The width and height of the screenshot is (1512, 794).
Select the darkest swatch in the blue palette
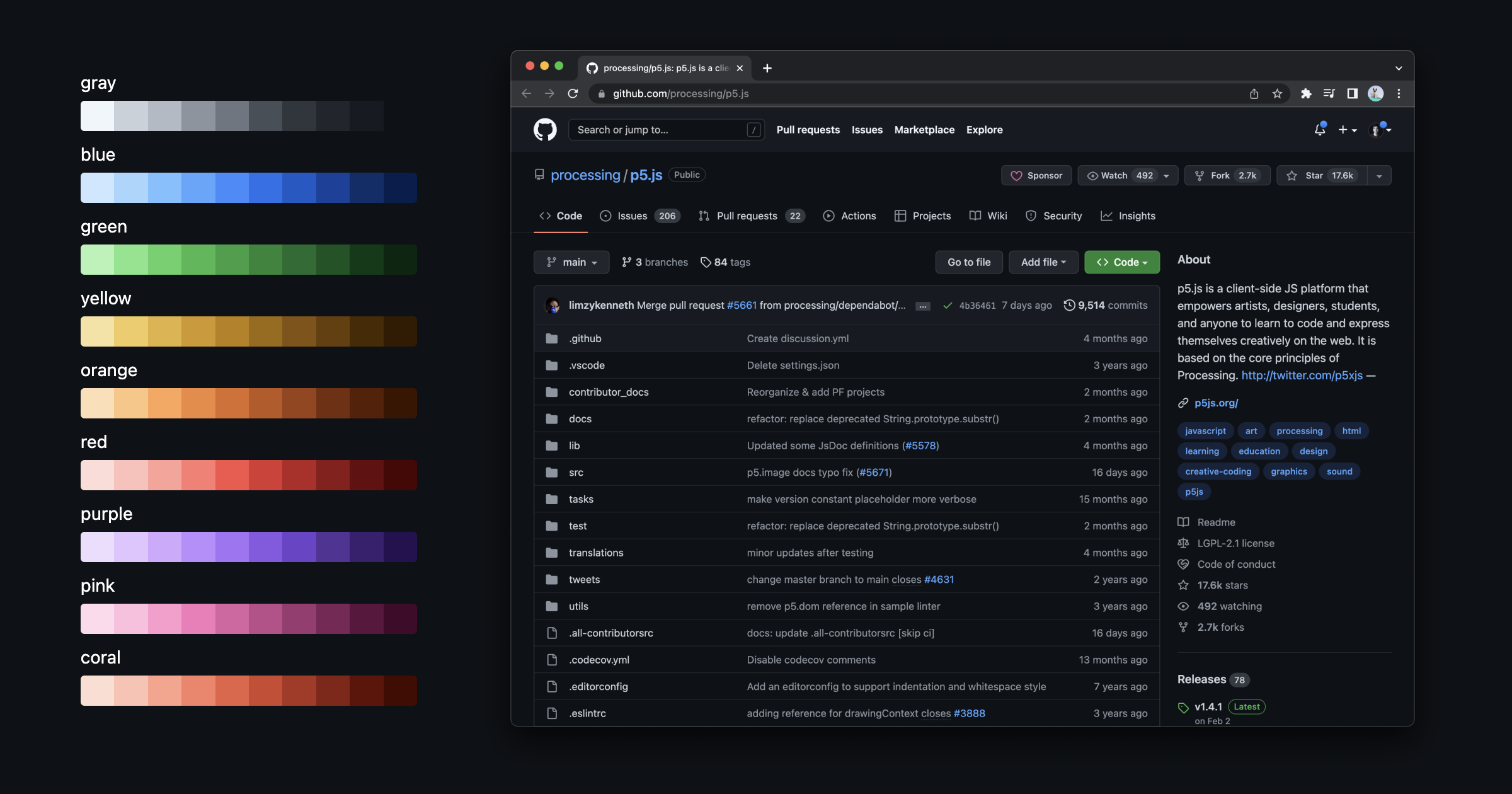coord(399,187)
